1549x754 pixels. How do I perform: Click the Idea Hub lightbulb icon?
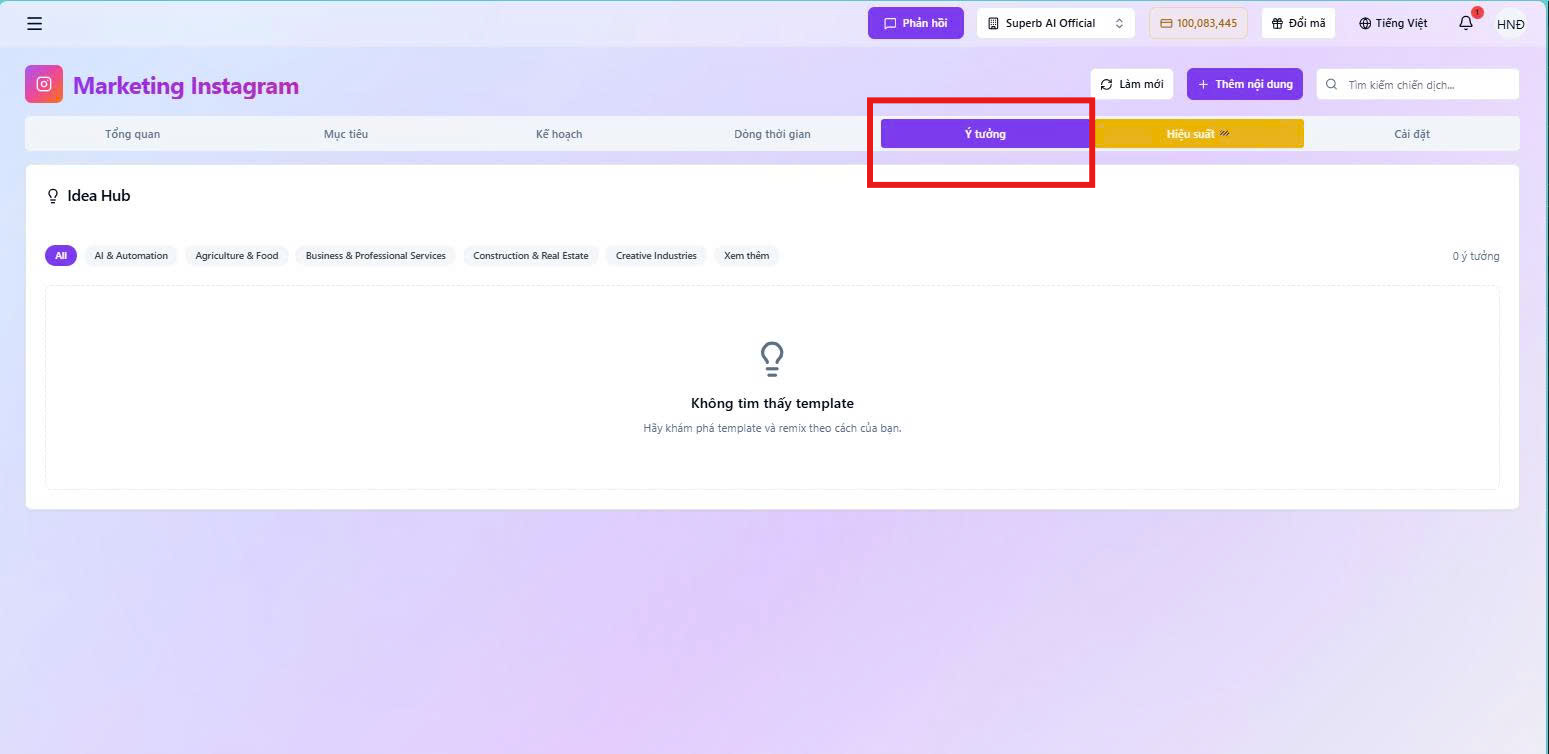click(53, 196)
